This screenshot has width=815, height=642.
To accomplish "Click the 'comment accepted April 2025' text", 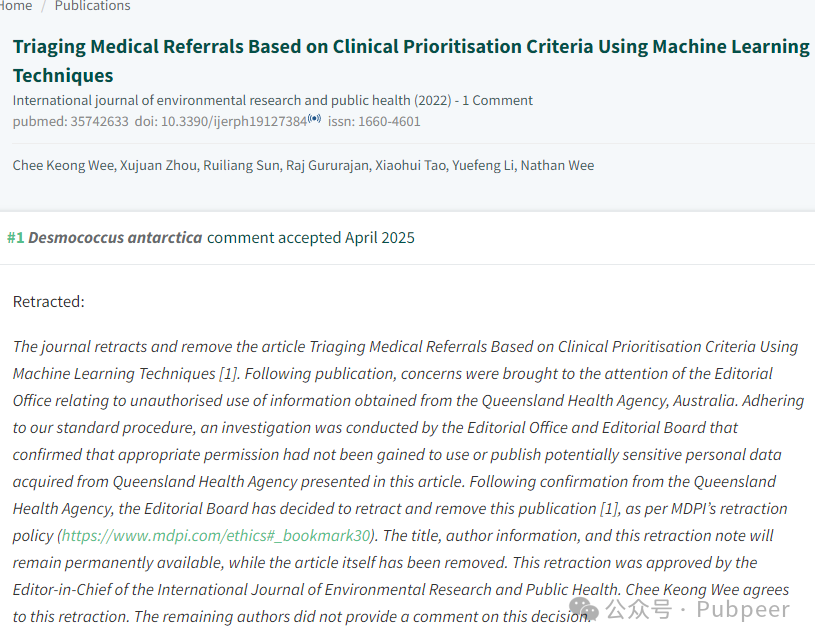I will click(311, 238).
